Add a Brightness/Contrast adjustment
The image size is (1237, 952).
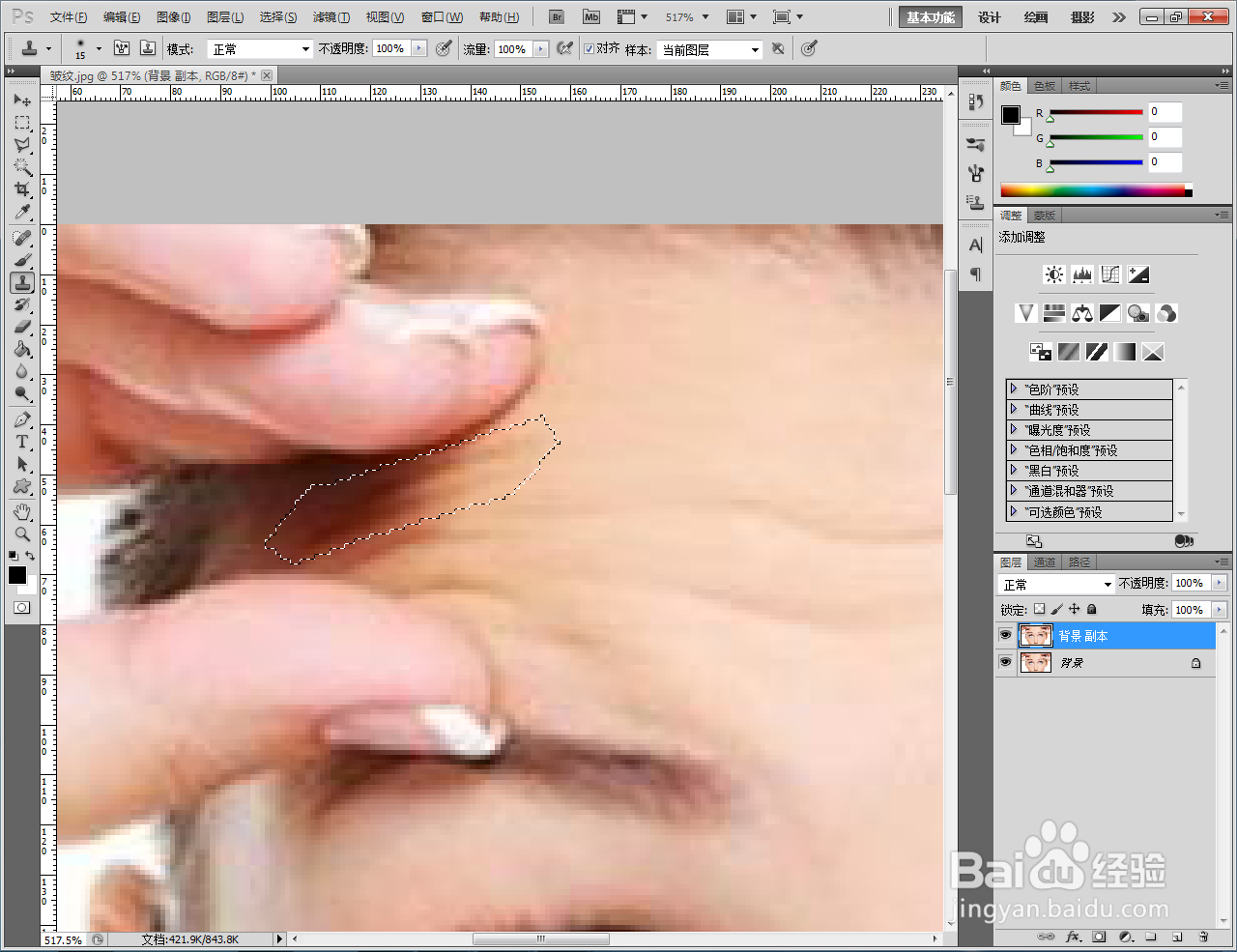(x=1053, y=274)
